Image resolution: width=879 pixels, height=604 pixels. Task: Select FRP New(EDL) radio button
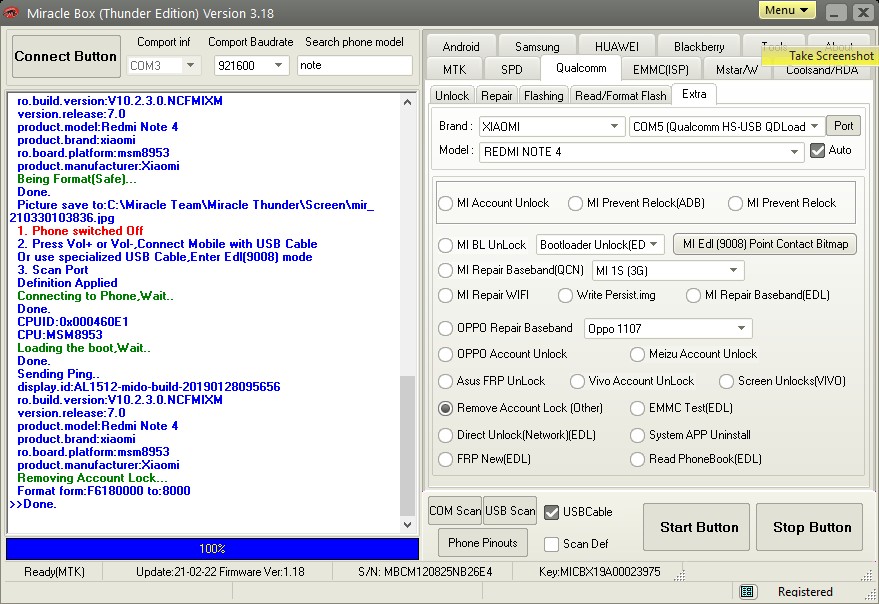point(446,459)
